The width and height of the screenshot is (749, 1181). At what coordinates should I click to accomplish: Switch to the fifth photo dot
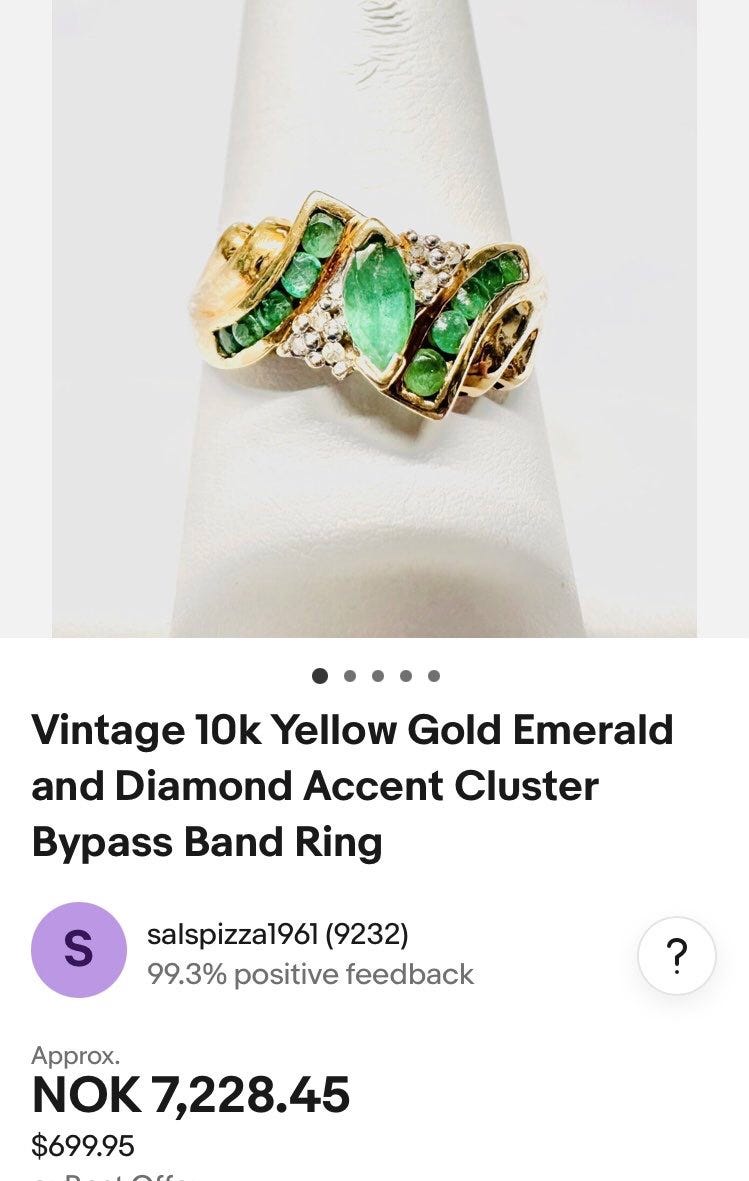434,676
